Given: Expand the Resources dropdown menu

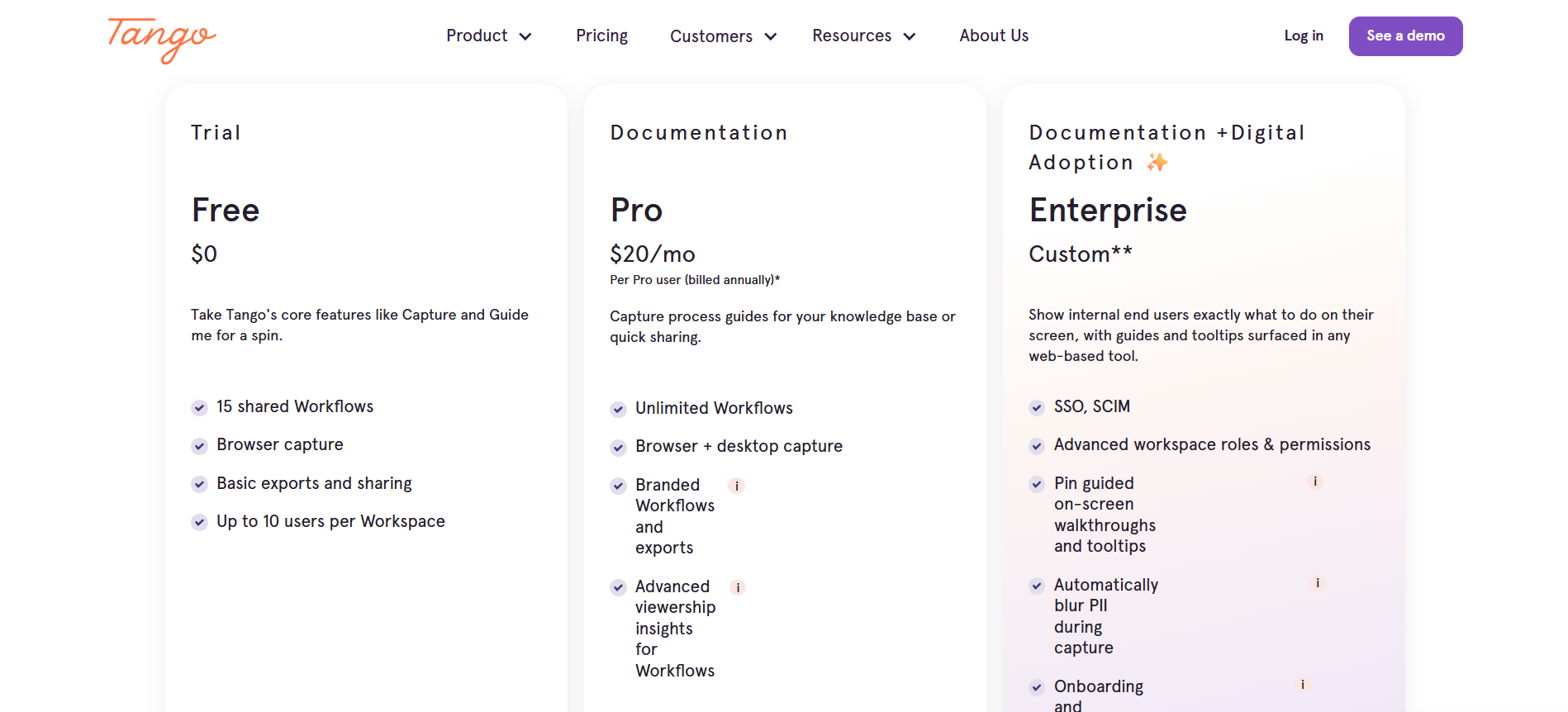Looking at the screenshot, I should [864, 36].
